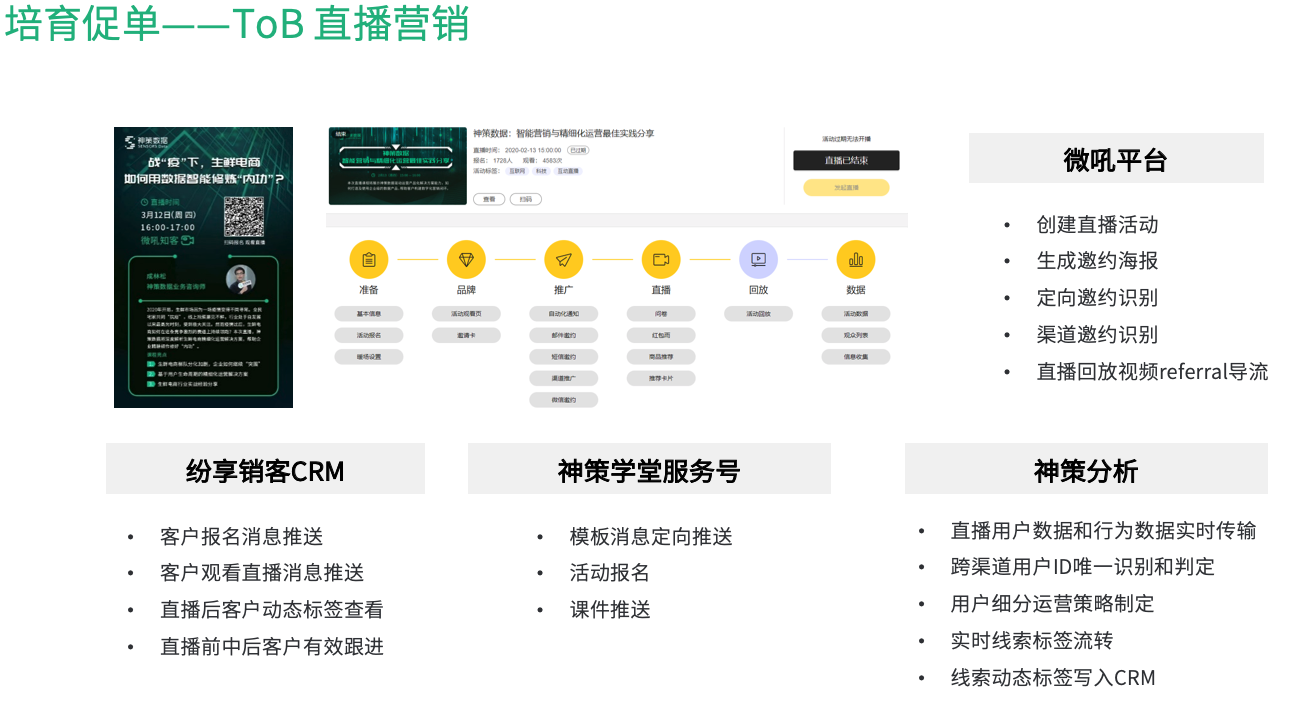Click the 已过期 status badge

coord(579,150)
